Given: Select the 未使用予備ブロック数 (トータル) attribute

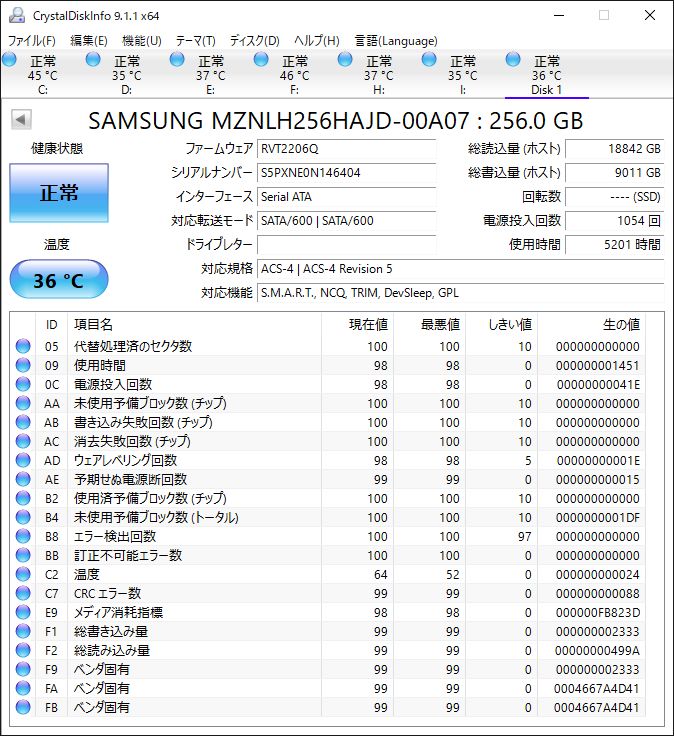Looking at the screenshot, I should [156, 517].
